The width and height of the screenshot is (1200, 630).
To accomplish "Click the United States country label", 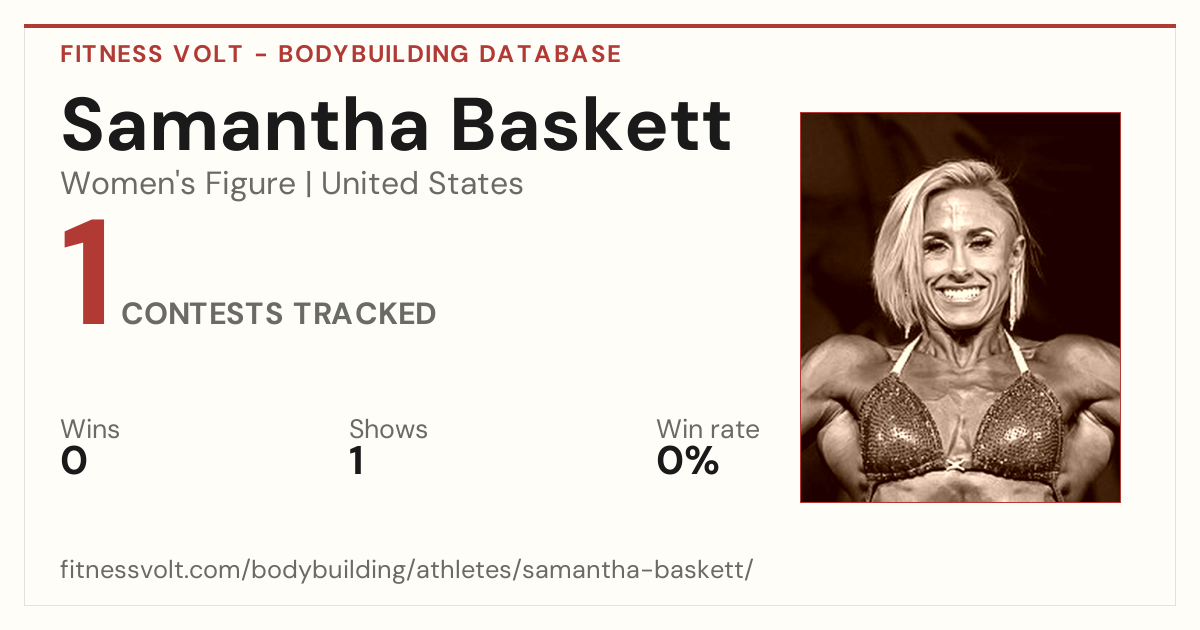I will click(422, 184).
